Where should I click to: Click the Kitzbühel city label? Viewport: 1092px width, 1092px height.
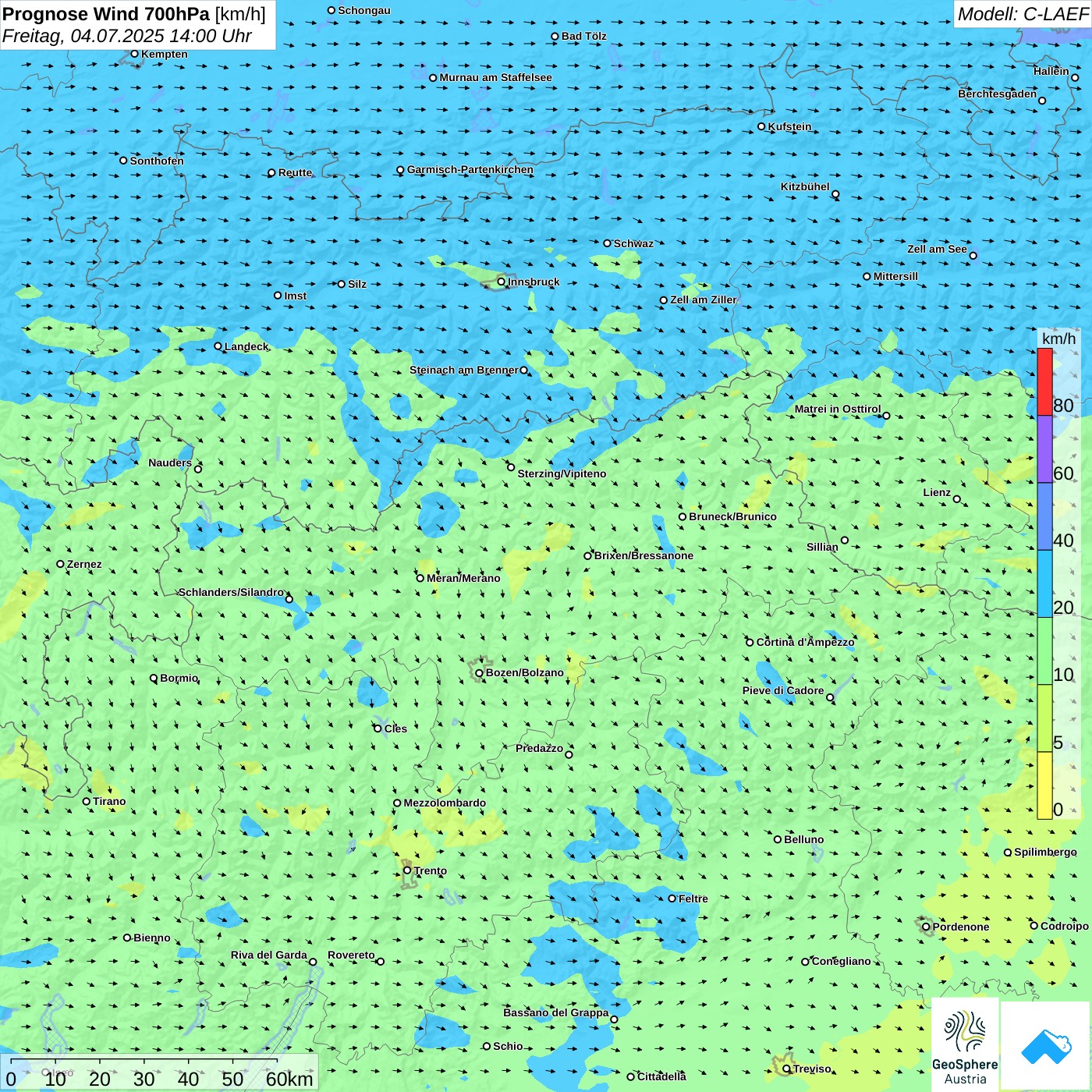coord(805,187)
